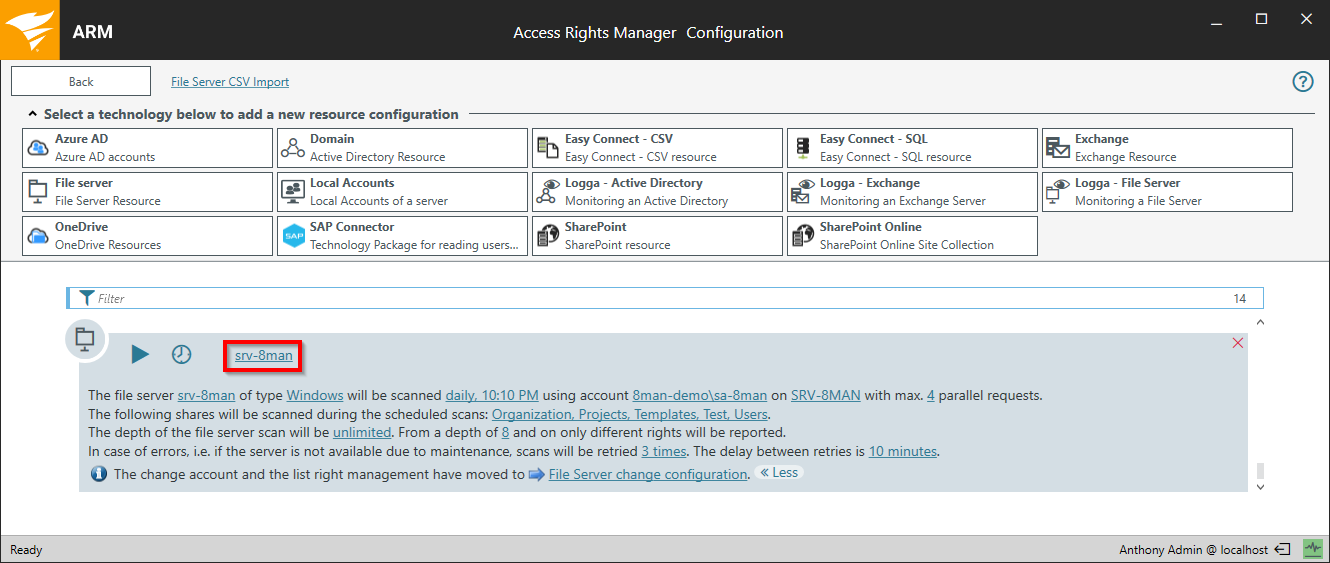Choose Logga - File Server tile

click(x=1167, y=192)
